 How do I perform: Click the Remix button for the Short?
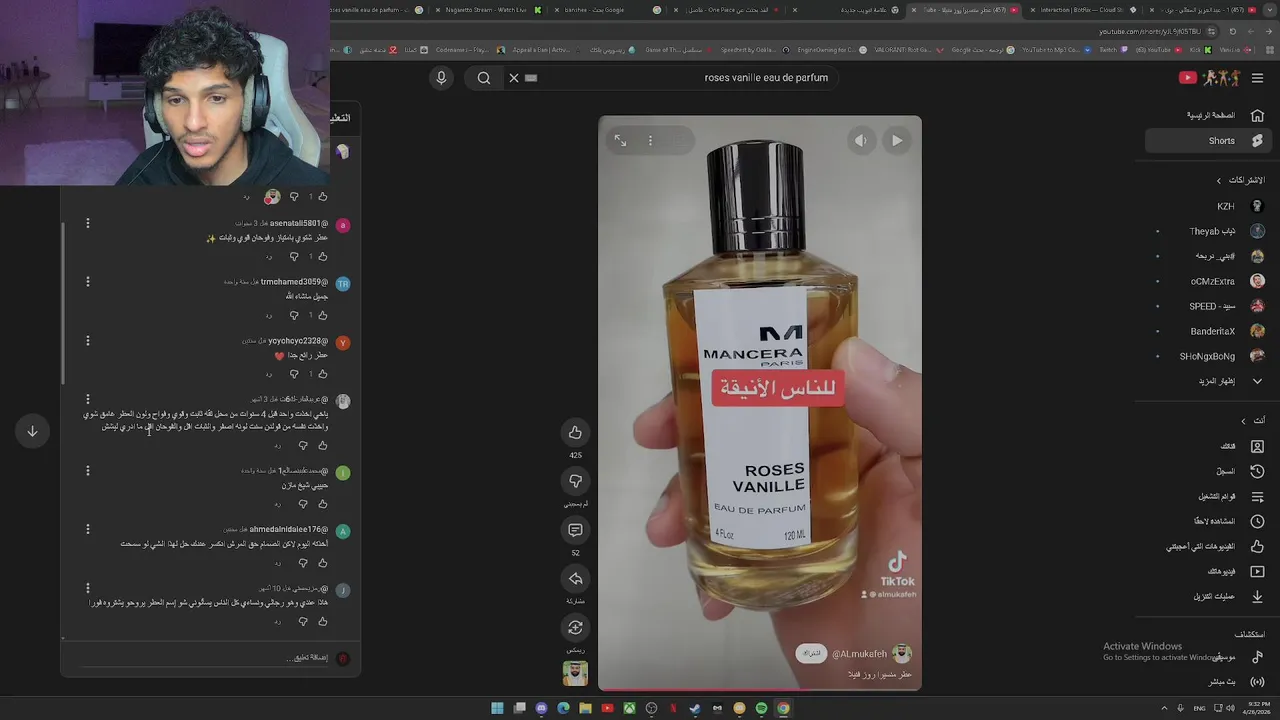[575, 628]
